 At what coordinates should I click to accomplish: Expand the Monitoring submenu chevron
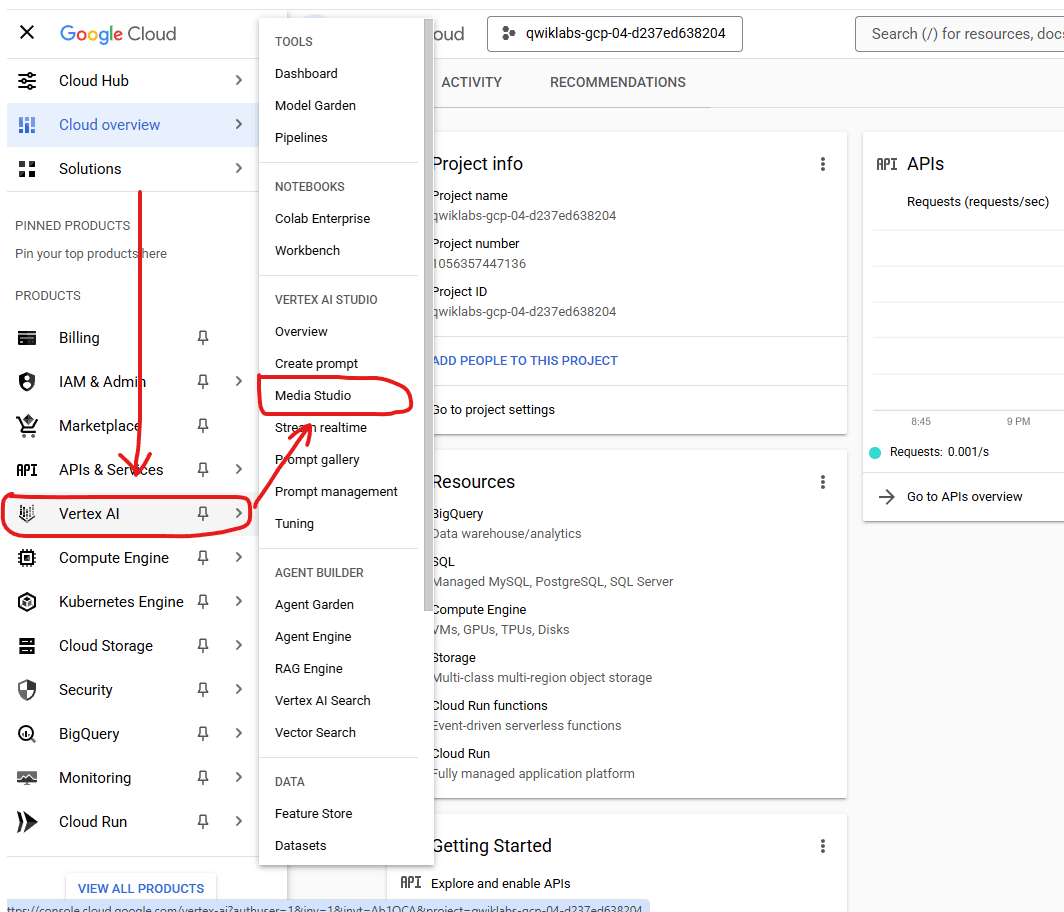click(x=238, y=777)
